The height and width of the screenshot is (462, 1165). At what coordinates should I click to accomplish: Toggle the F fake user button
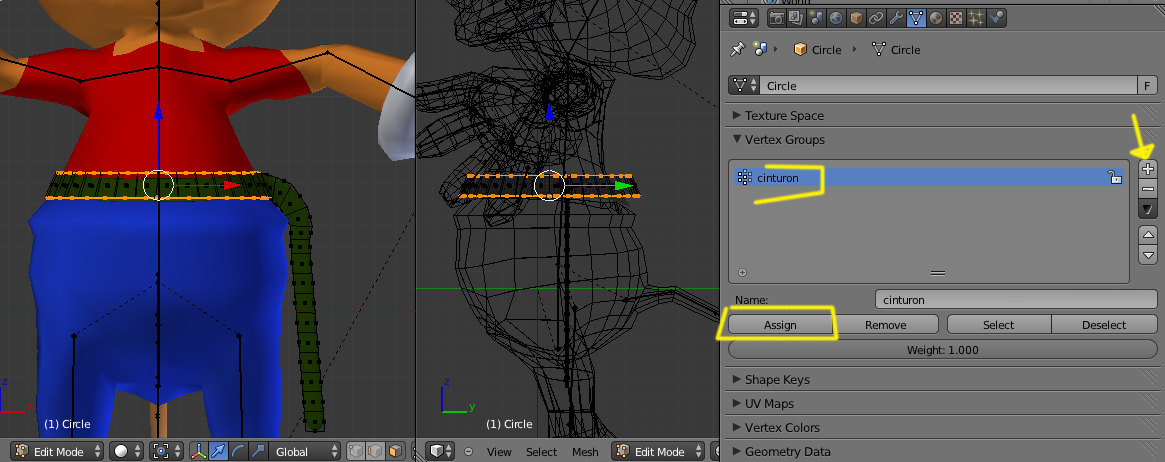coord(1147,85)
